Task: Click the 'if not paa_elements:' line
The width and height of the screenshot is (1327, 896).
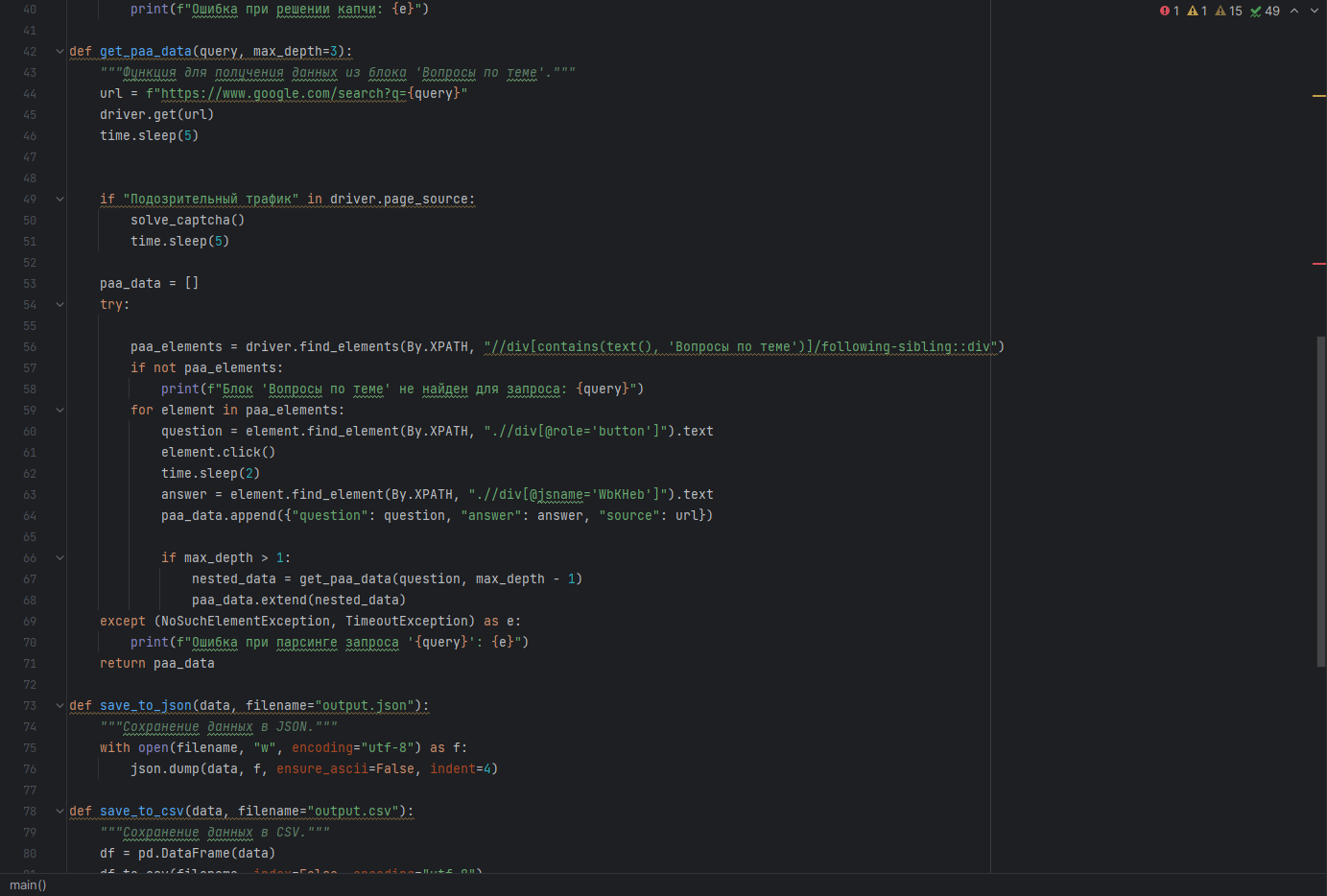Action: (207, 368)
